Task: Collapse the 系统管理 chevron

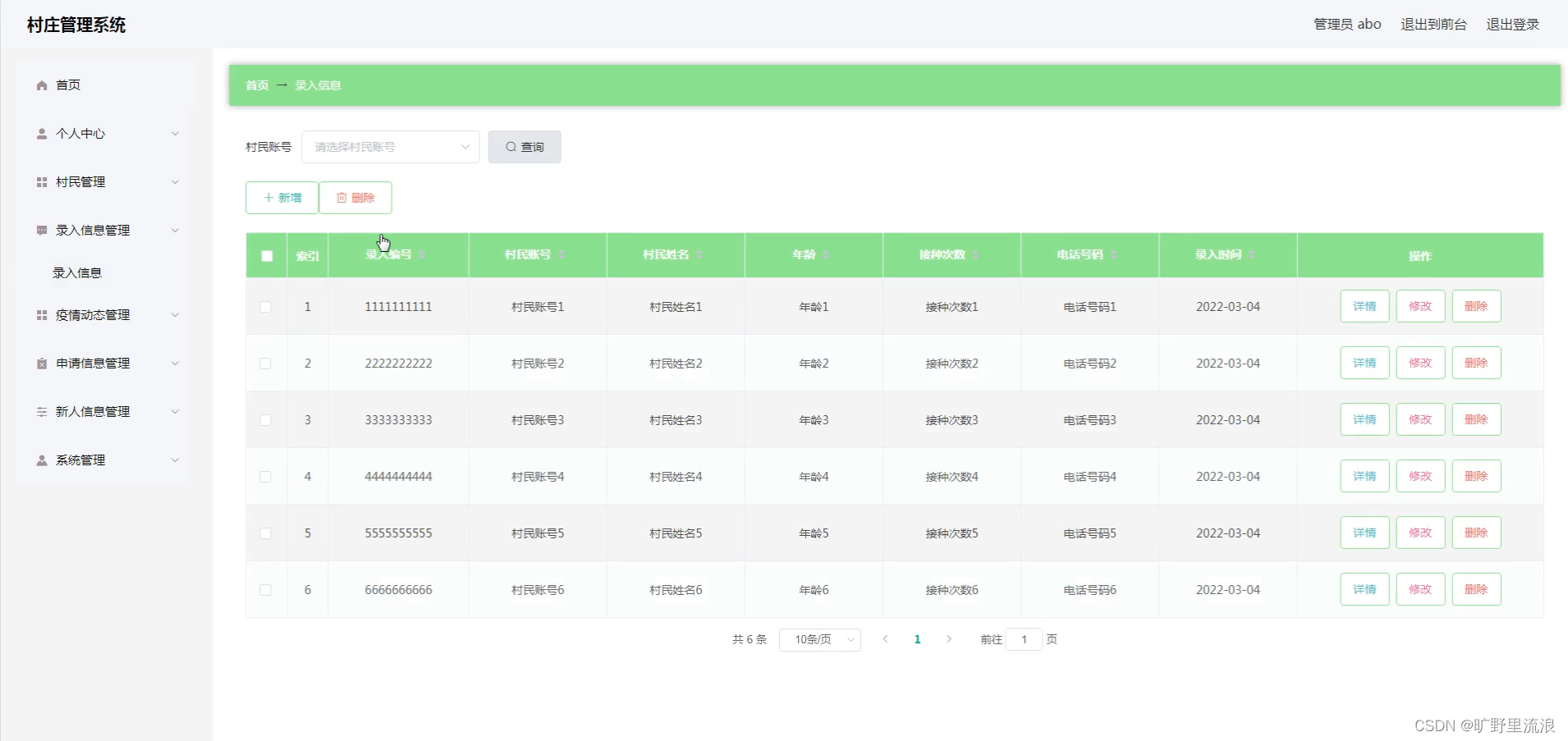Action: pos(175,460)
